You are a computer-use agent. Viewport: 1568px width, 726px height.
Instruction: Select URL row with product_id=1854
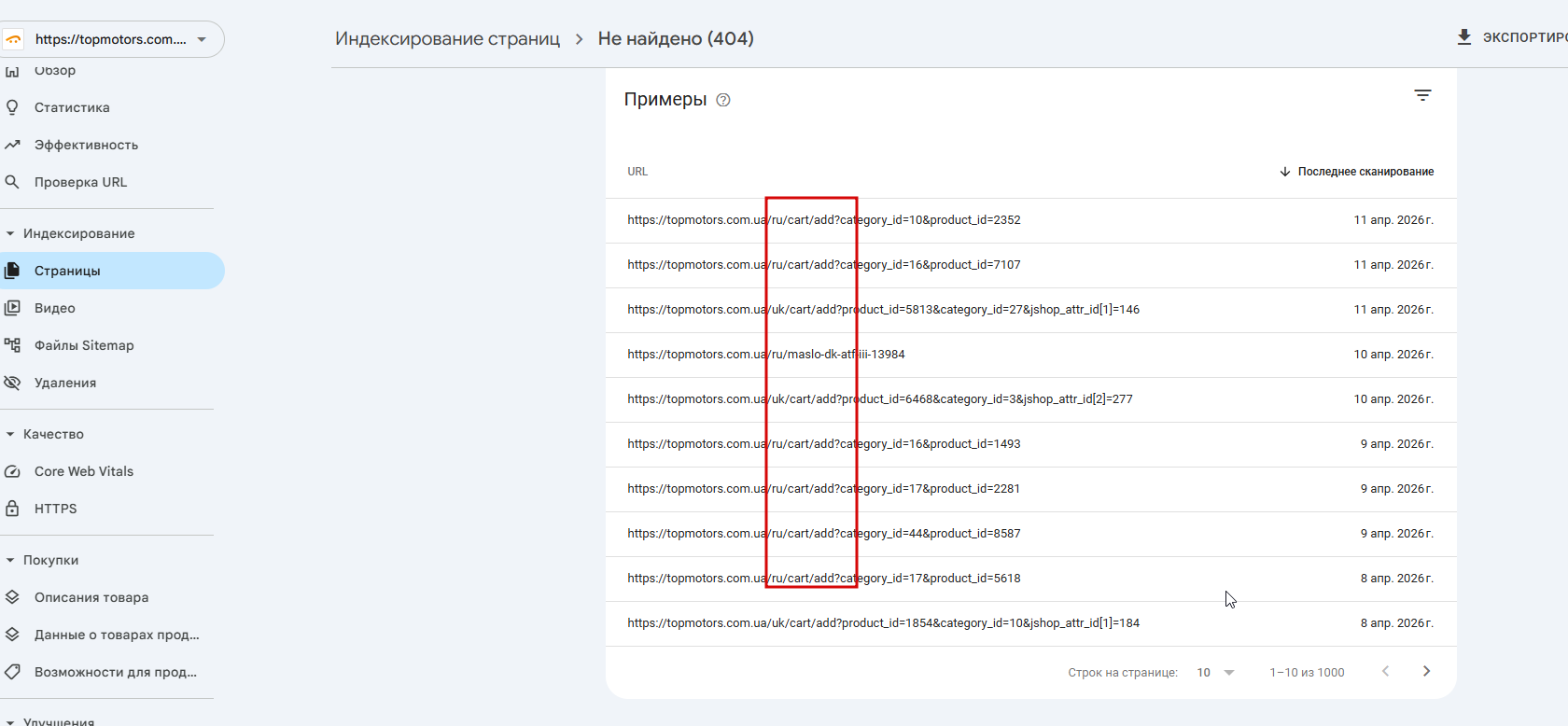point(1030,623)
